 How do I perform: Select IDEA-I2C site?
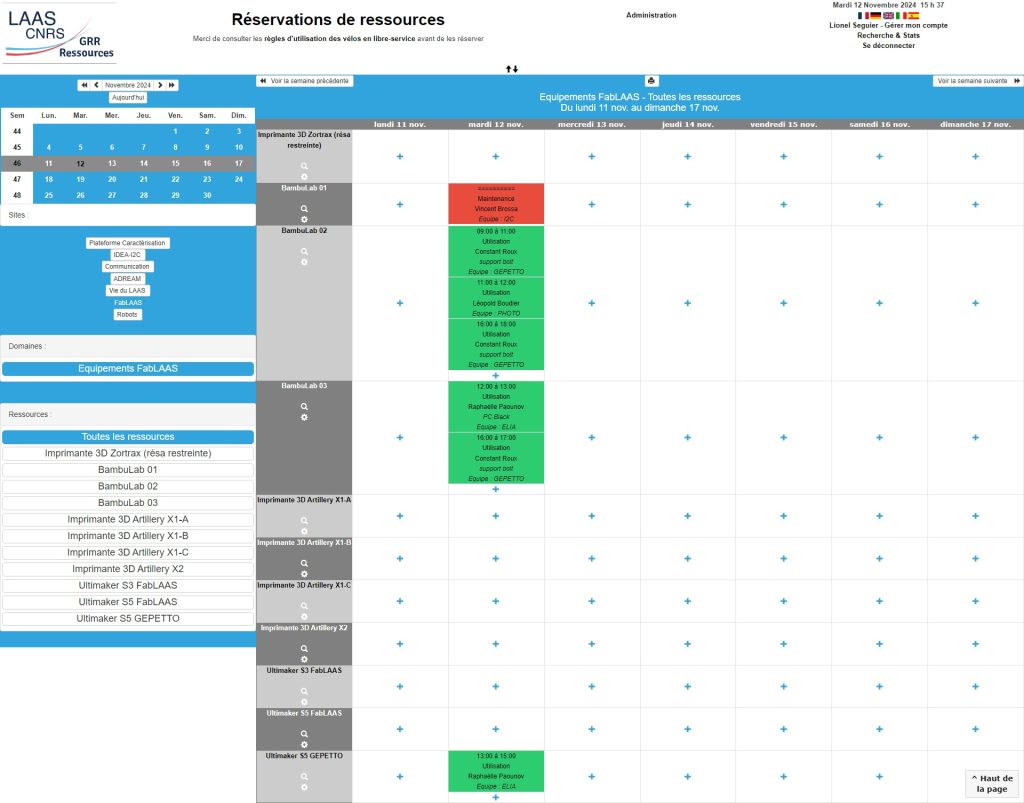[127, 255]
